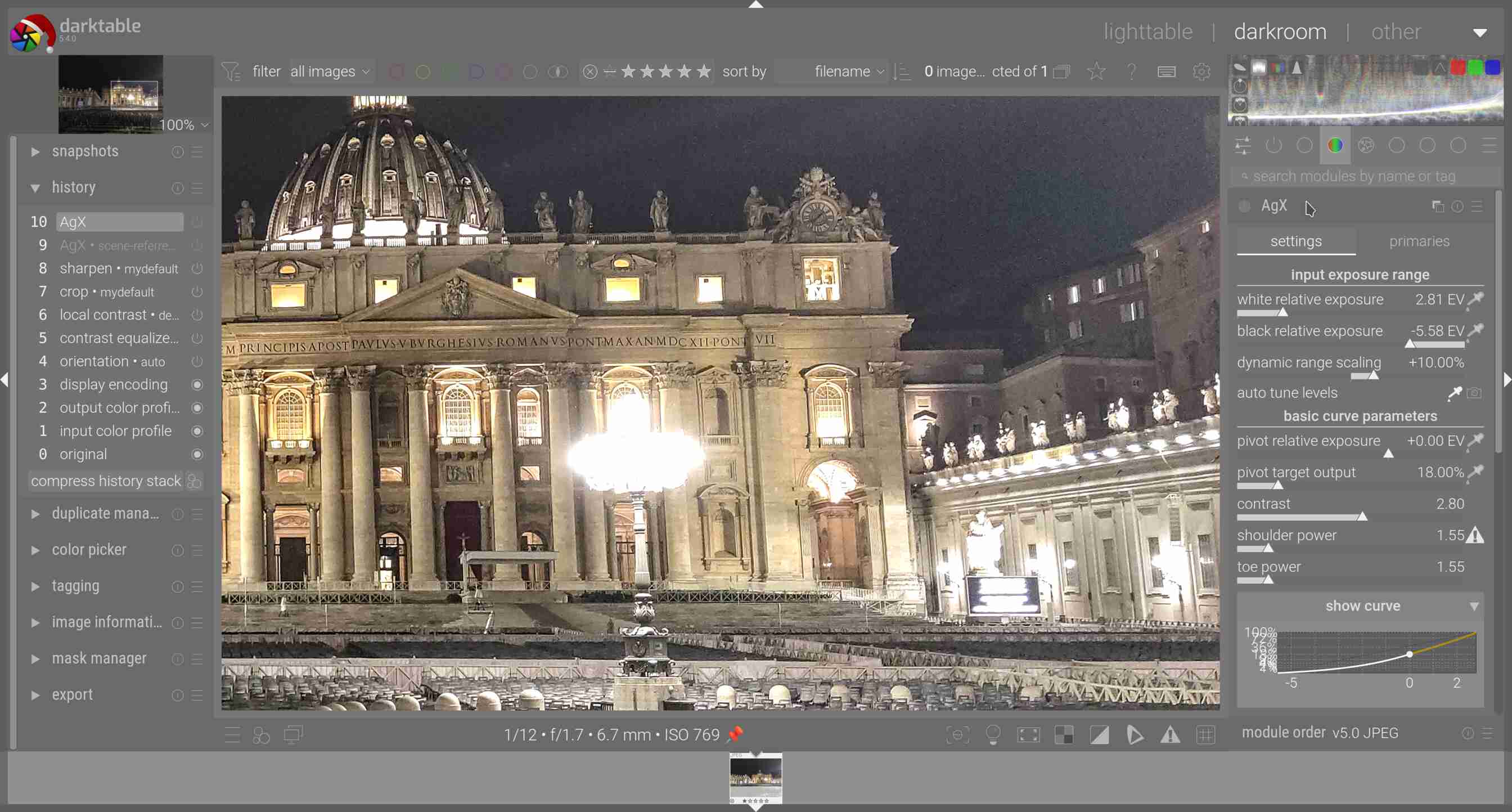Enable color assessment lightbulb icon

pos(993,734)
